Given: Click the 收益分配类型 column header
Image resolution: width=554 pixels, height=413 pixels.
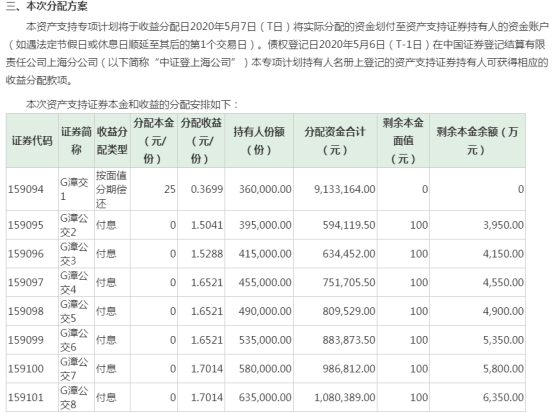Looking at the screenshot, I should point(112,141).
